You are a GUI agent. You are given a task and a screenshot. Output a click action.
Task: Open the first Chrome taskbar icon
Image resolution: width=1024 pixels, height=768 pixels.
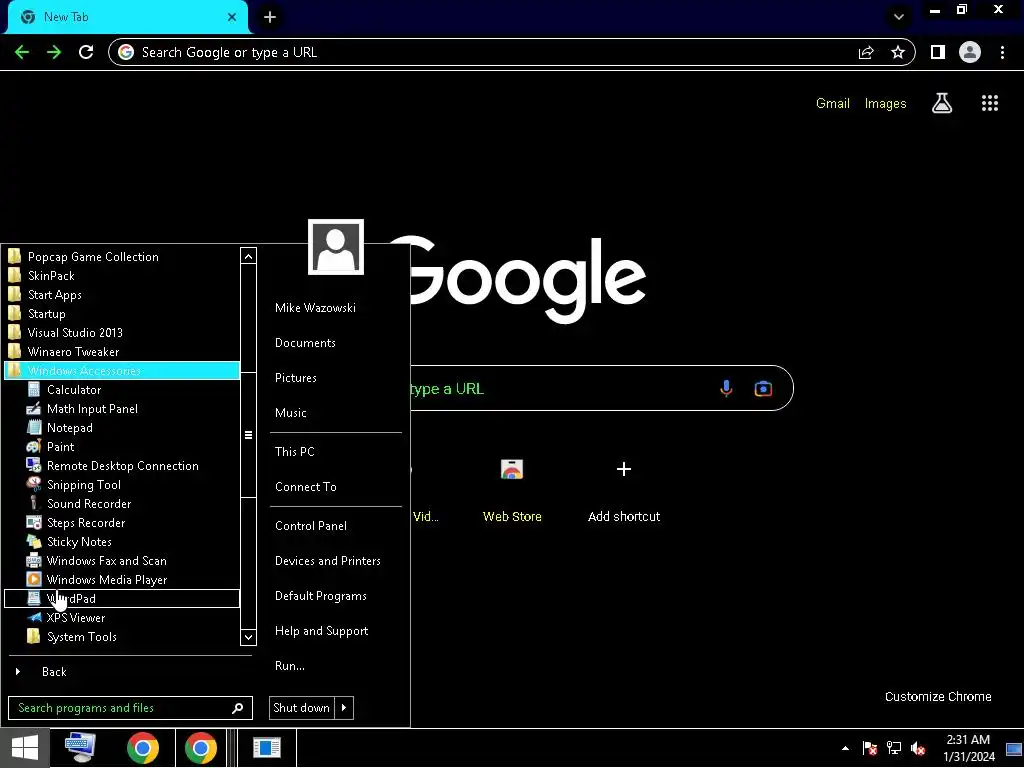143,748
